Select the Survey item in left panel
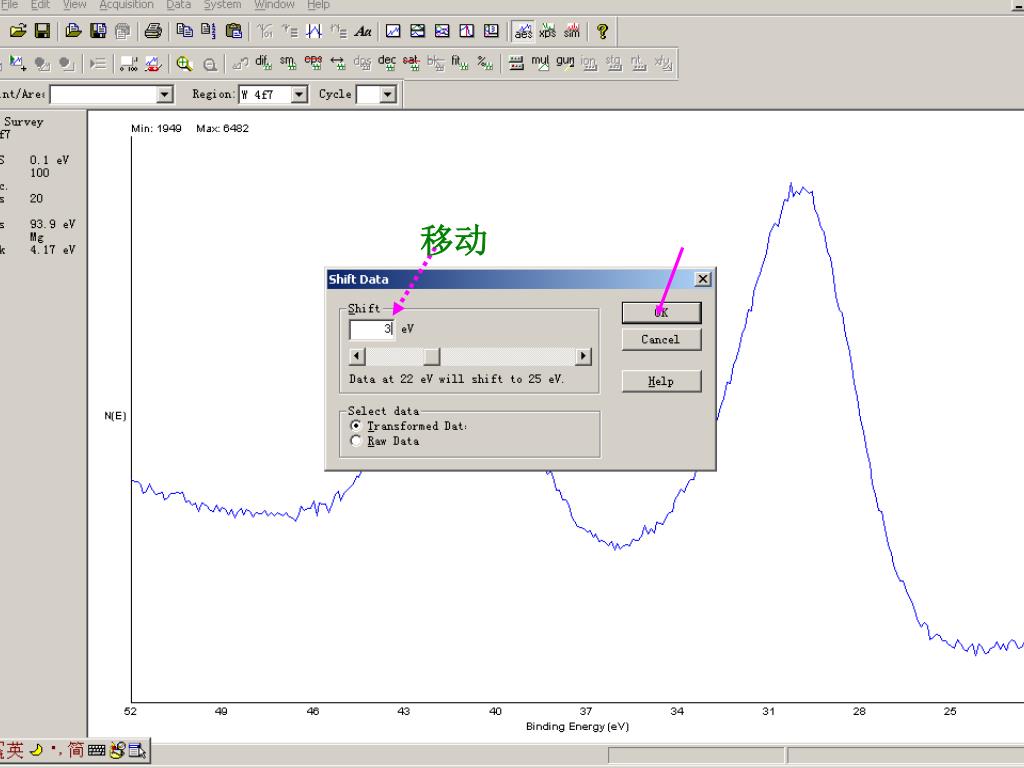Viewport: 1024px width, 768px height. pos(24,121)
